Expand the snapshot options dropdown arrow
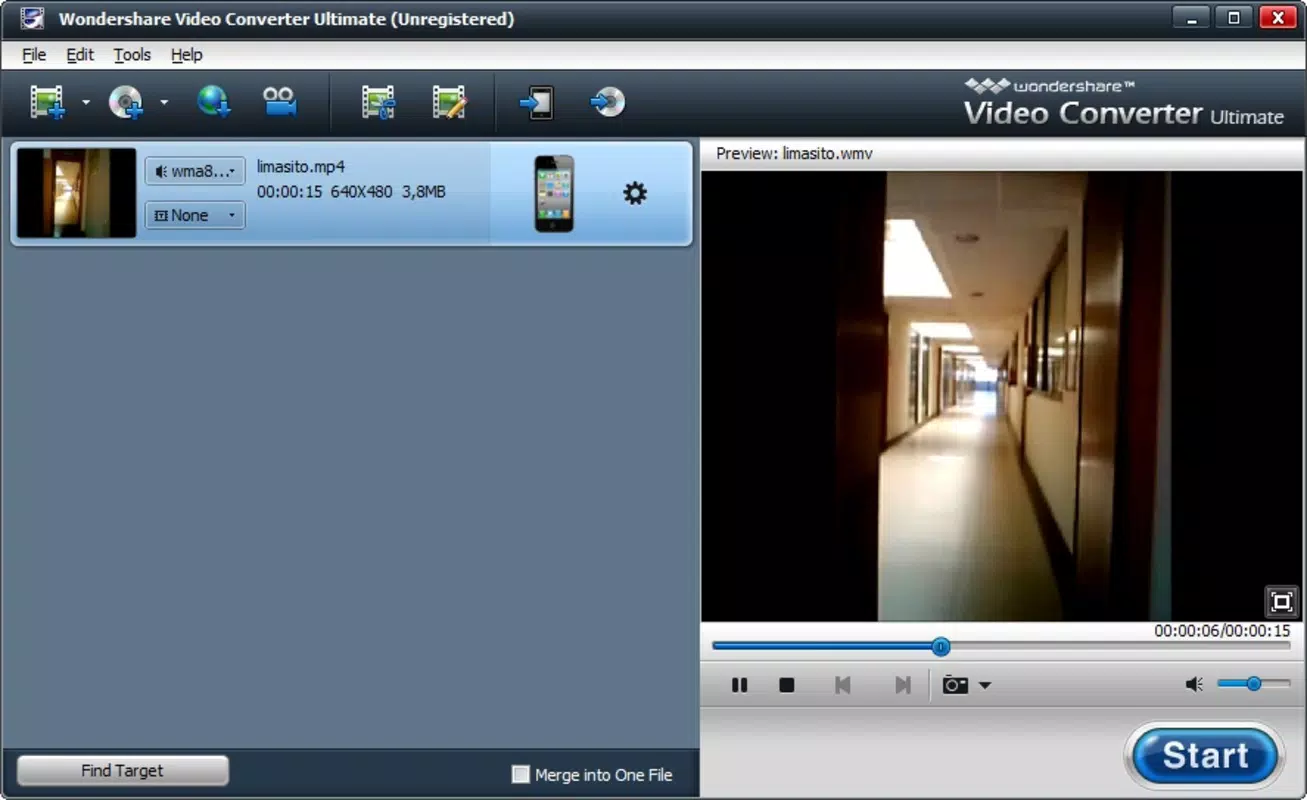 (x=985, y=686)
